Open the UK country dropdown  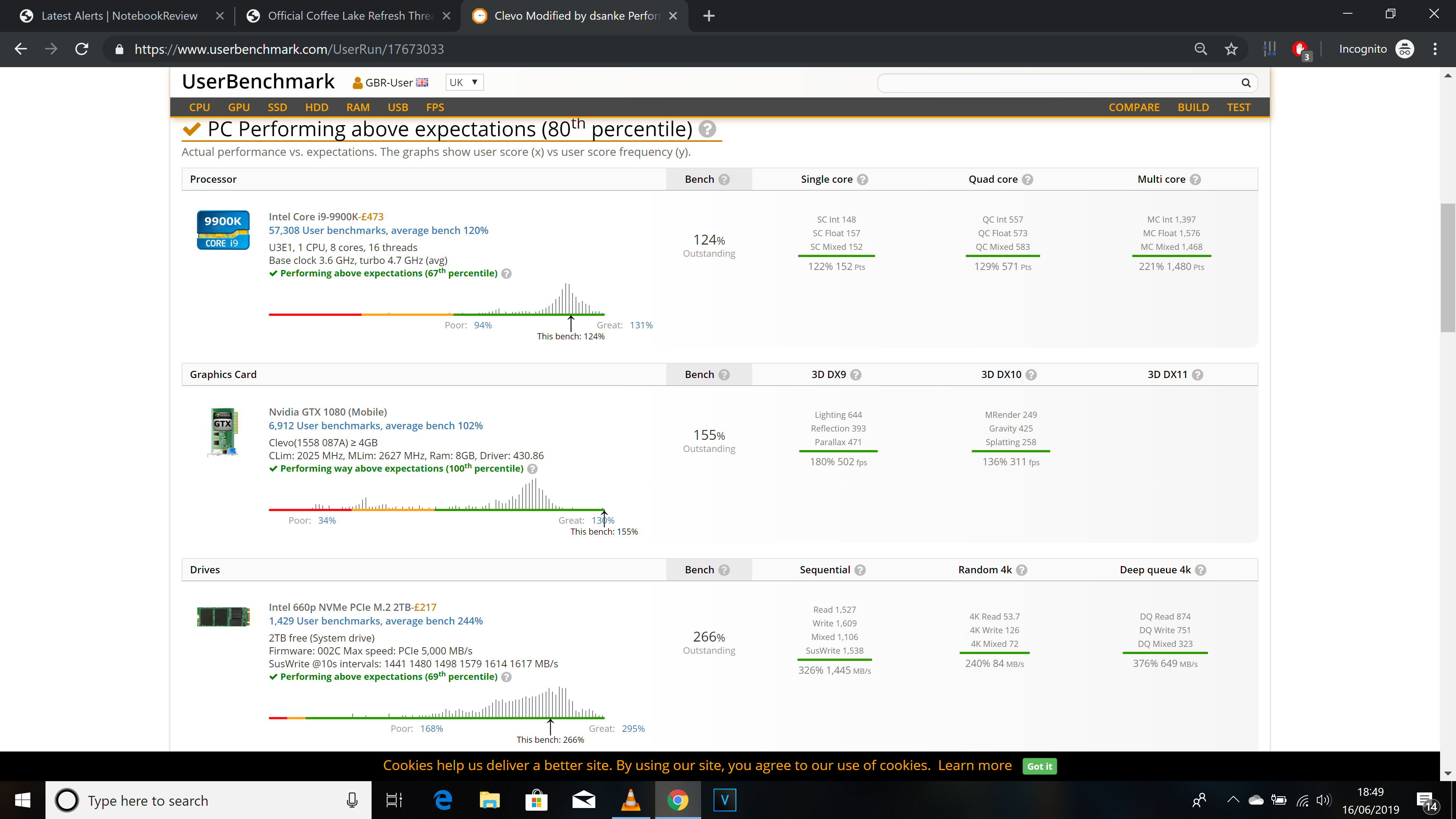[x=464, y=83]
